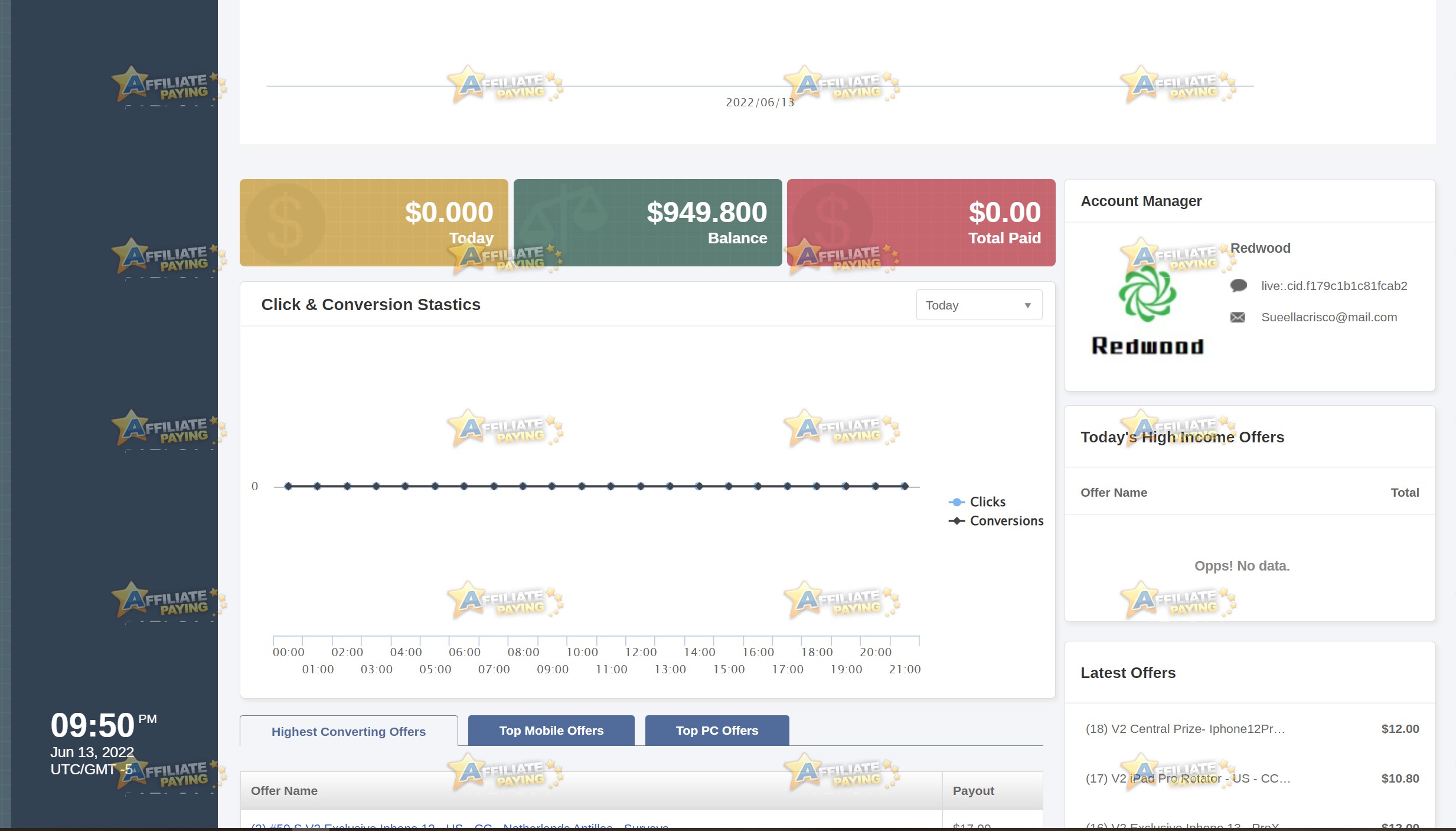Screen dimensions: 1456x831
Task: Click the dollar coin icon on the Today card
Action: tap(285, 223)
